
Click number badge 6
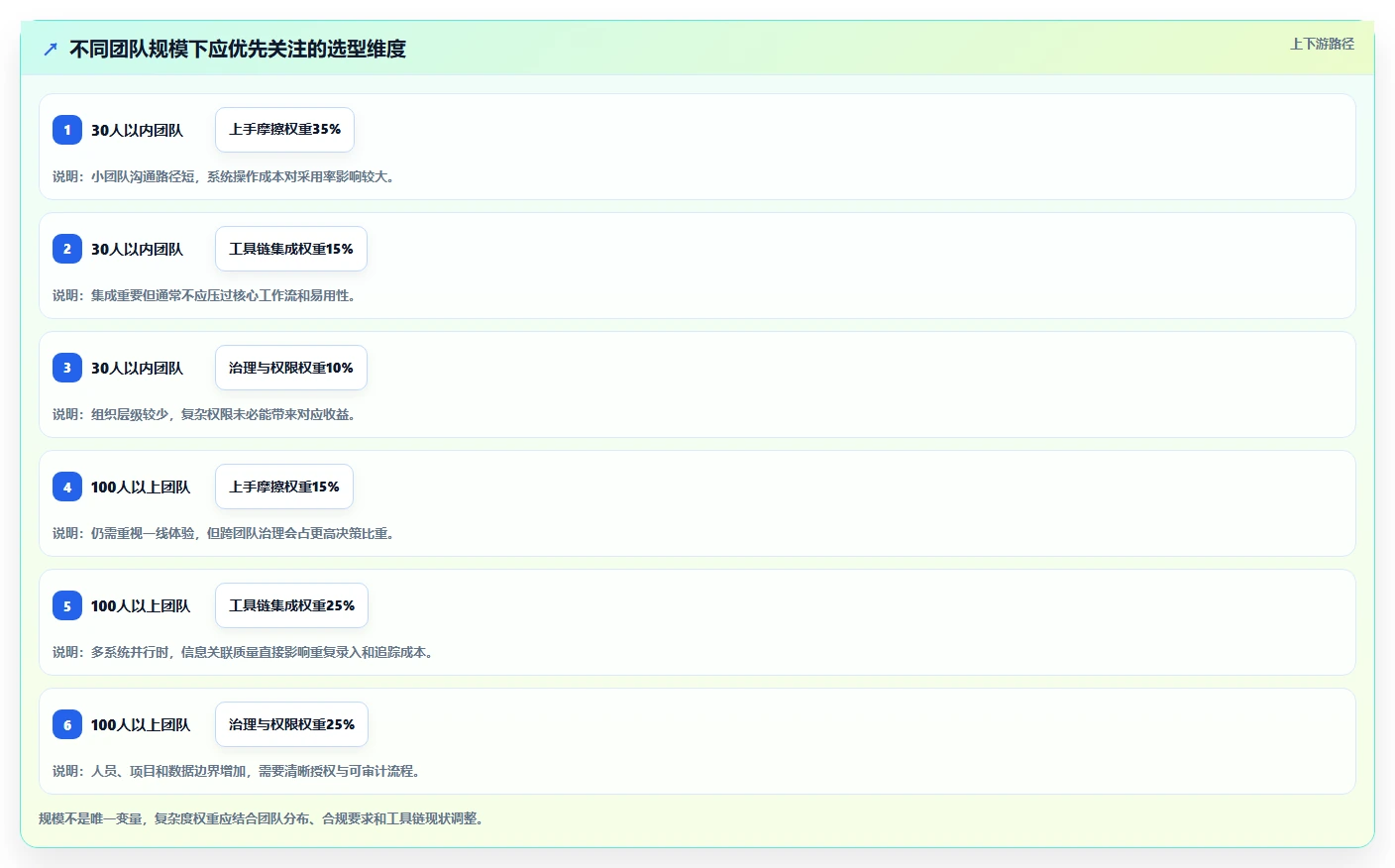pyautogui.click(x=67, y=724)
